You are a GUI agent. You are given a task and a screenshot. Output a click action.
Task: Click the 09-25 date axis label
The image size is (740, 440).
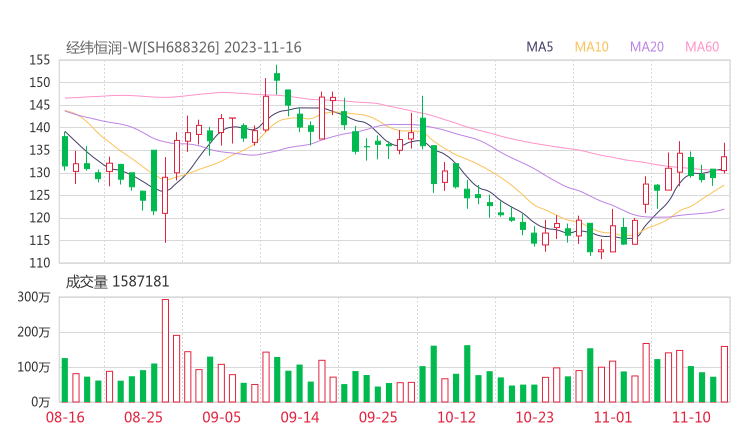click(378, 417)
